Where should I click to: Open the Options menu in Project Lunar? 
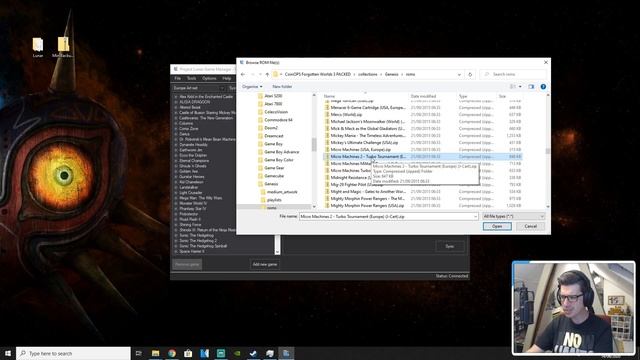pyautogui.click(x=209, y=78)
